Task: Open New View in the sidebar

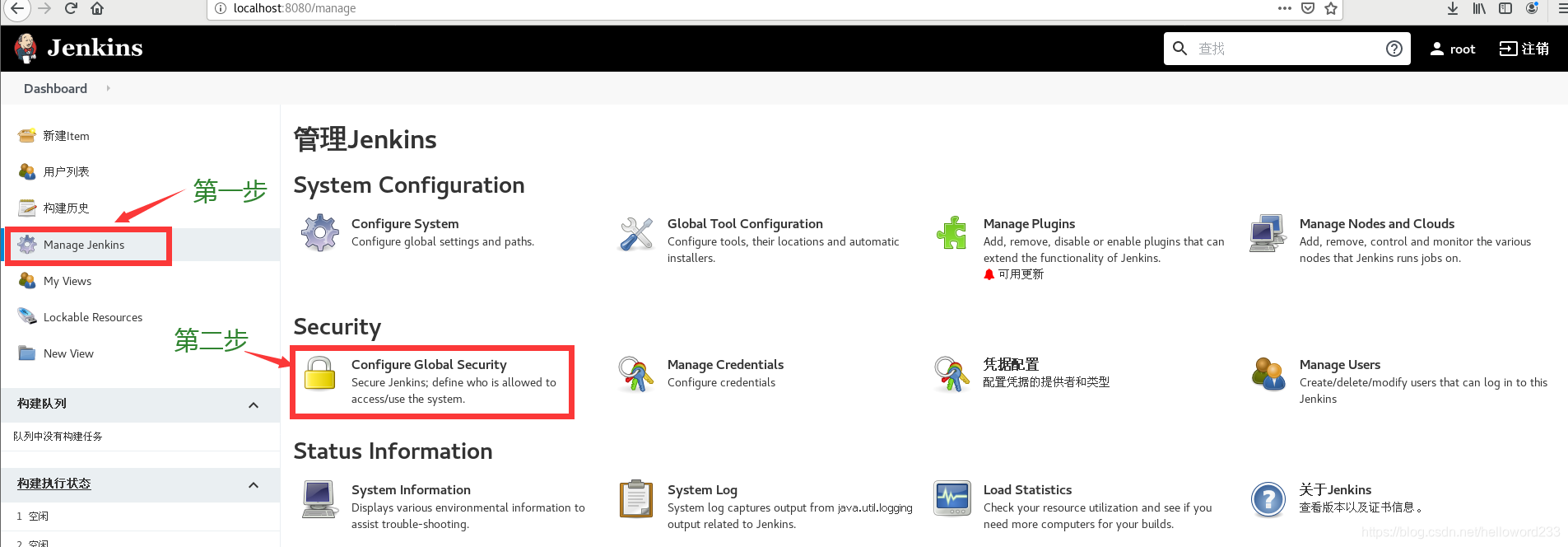Action: [68, 353]
